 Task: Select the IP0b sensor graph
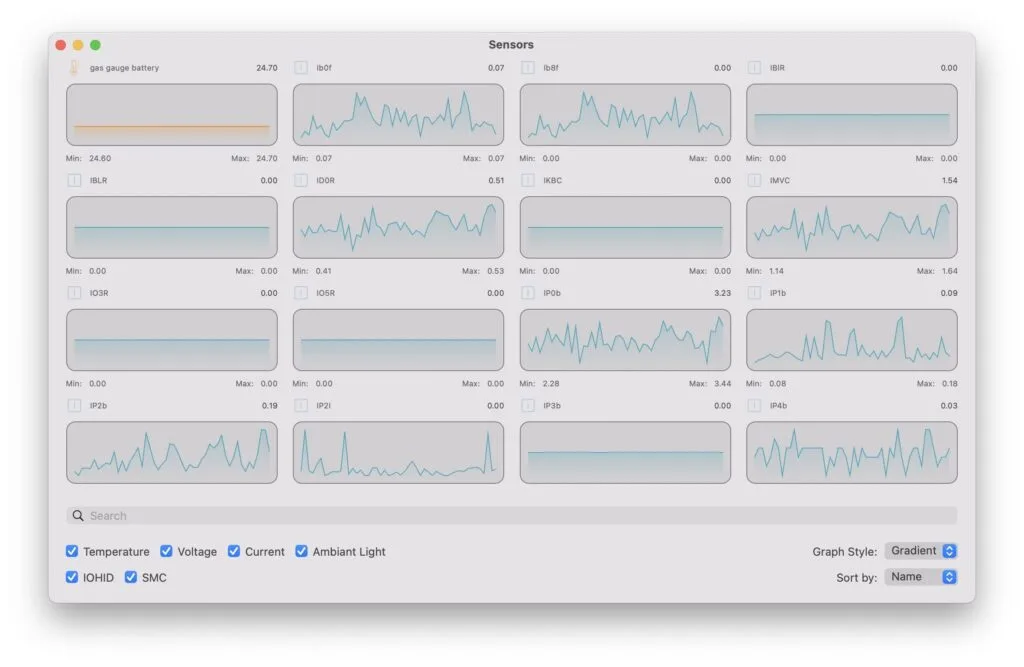(625, 340)
